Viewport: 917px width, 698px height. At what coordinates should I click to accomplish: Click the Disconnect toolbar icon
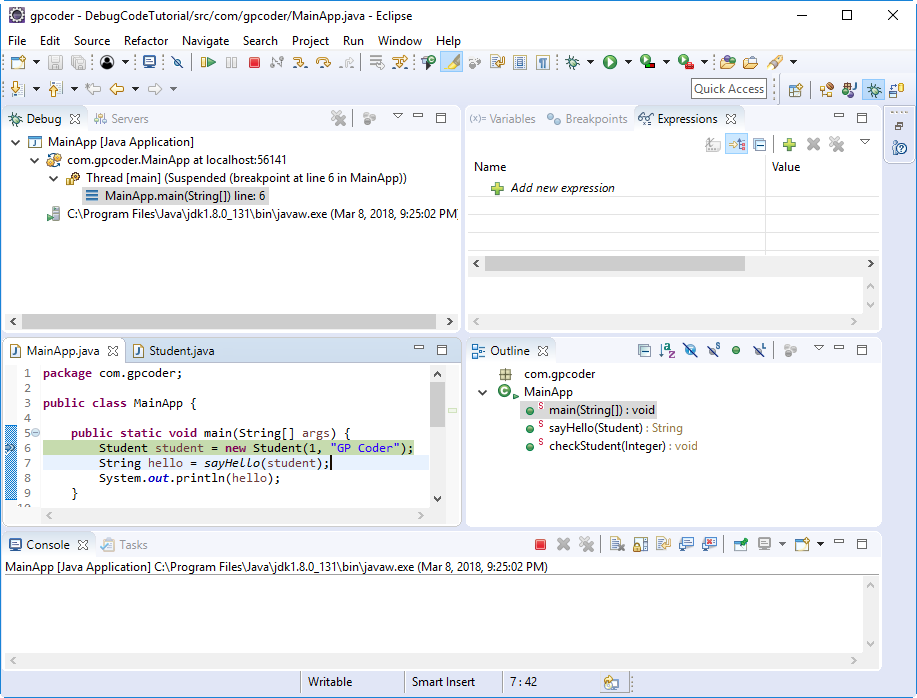click(x=277, y=62)
